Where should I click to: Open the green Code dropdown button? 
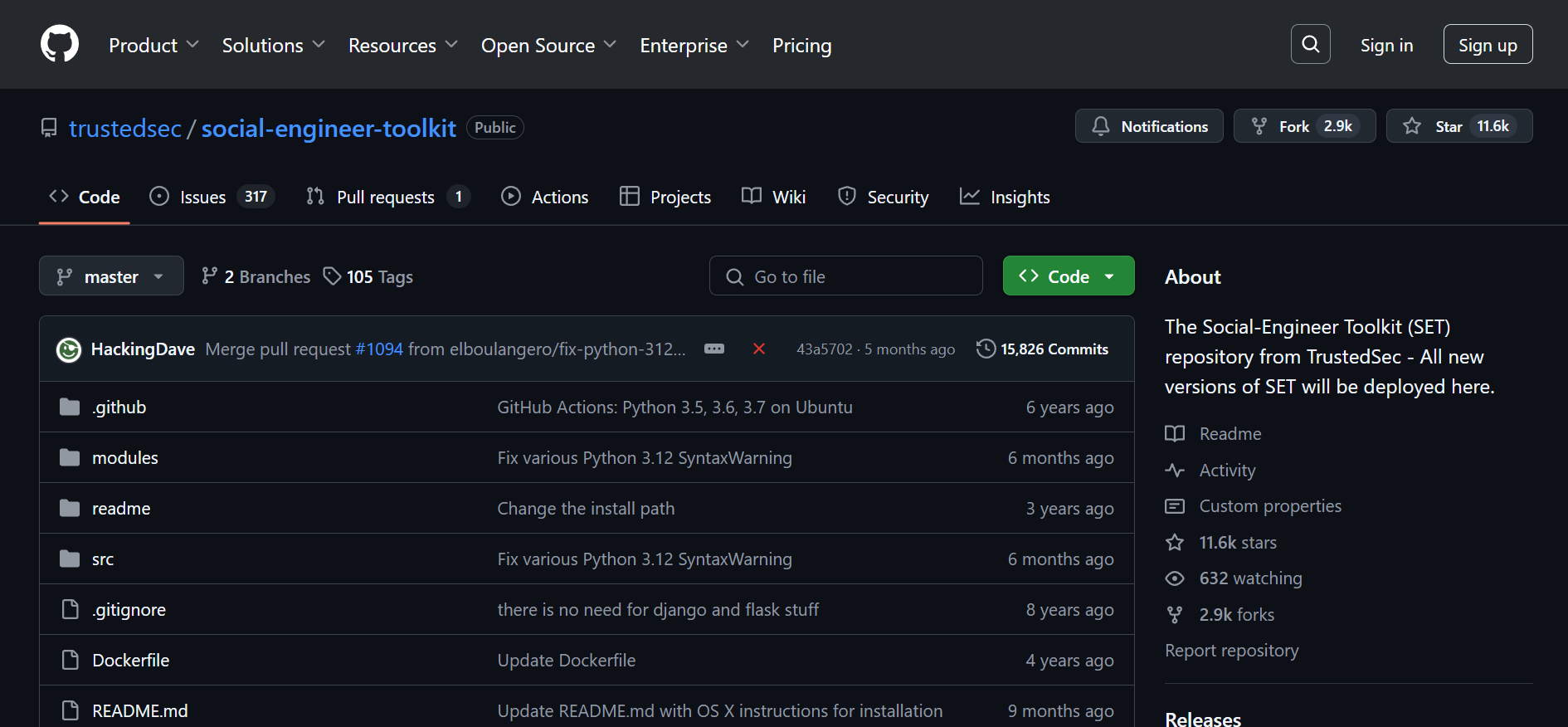coord(1069,276)
